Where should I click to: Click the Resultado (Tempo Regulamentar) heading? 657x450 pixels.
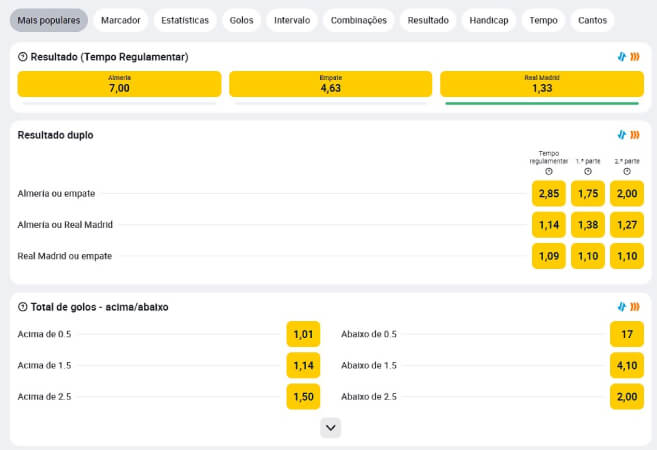[109, 57]
